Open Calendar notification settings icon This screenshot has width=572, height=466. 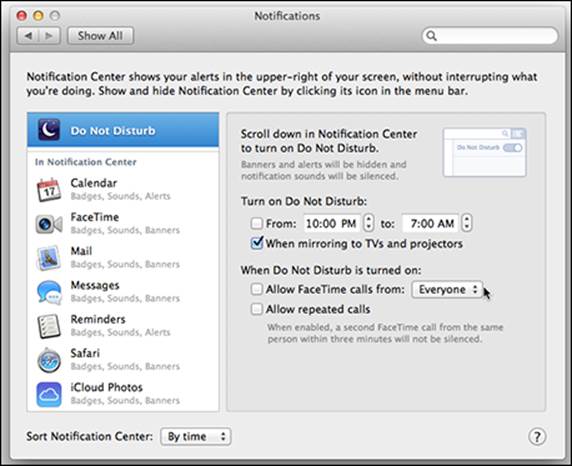pyautogui.click(x=49, y=190)
